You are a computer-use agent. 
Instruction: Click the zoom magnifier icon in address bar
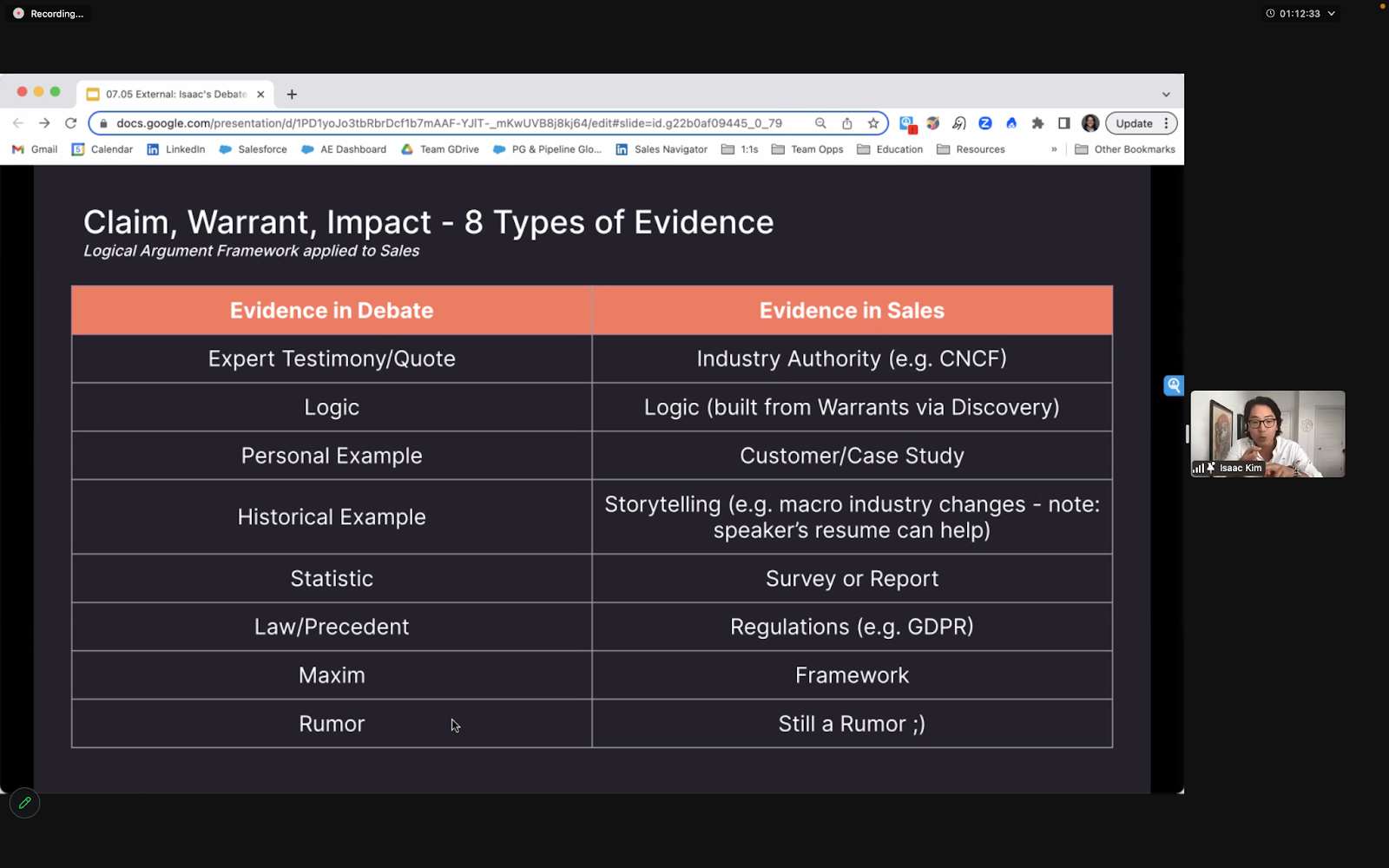tap(820, 123)
